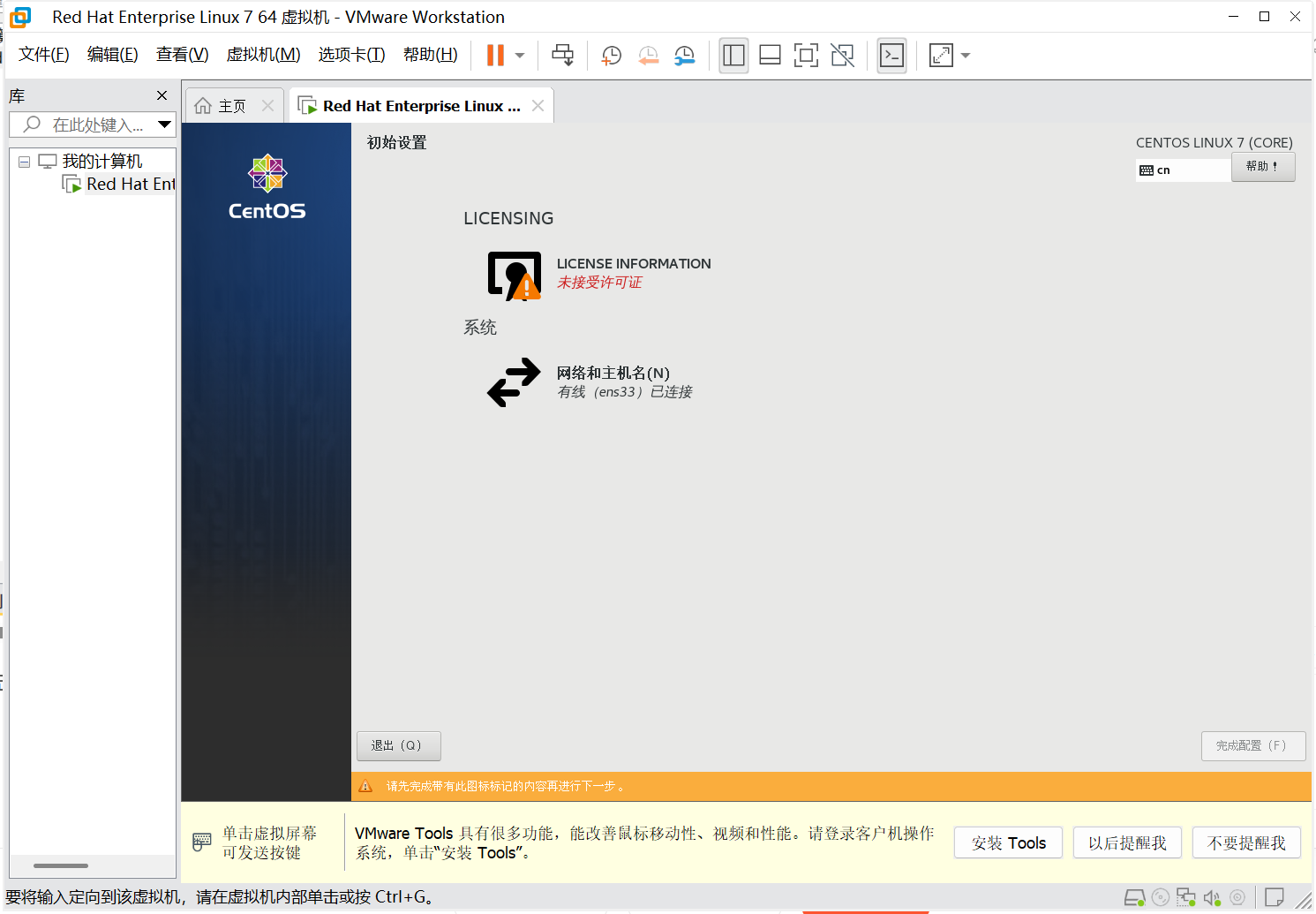This screenshot has height=914, width=1316.
Task: Send Ctrl+Alt+Del to the guest
Action: click(x=562, y=55)
